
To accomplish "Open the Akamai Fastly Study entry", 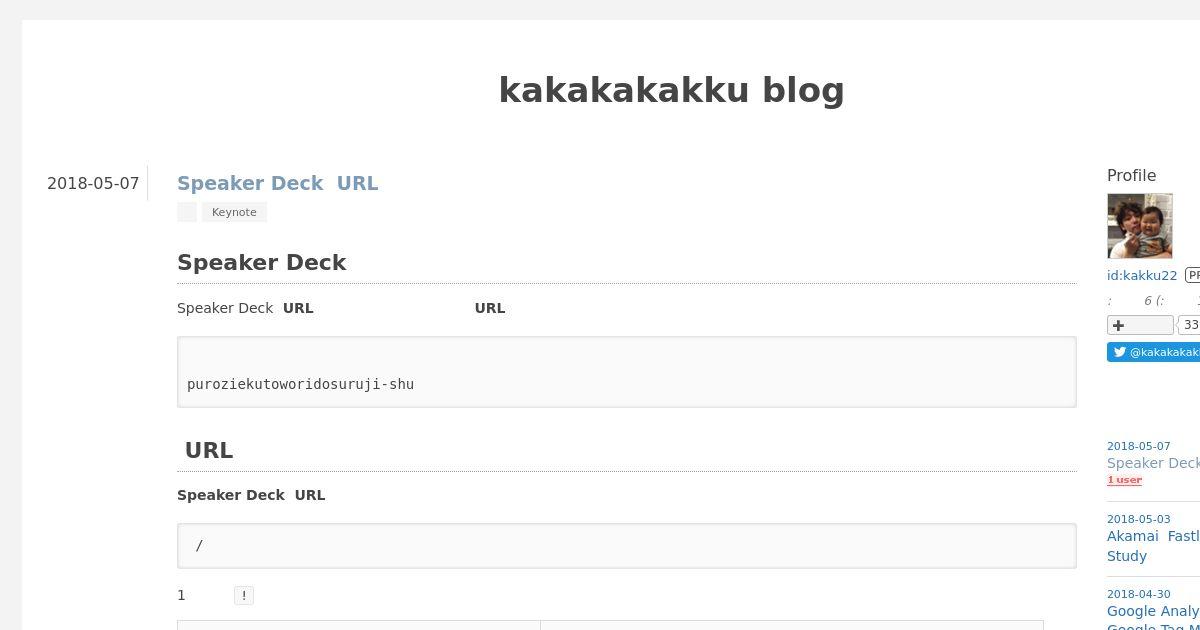I will [x=1153, y=546].
